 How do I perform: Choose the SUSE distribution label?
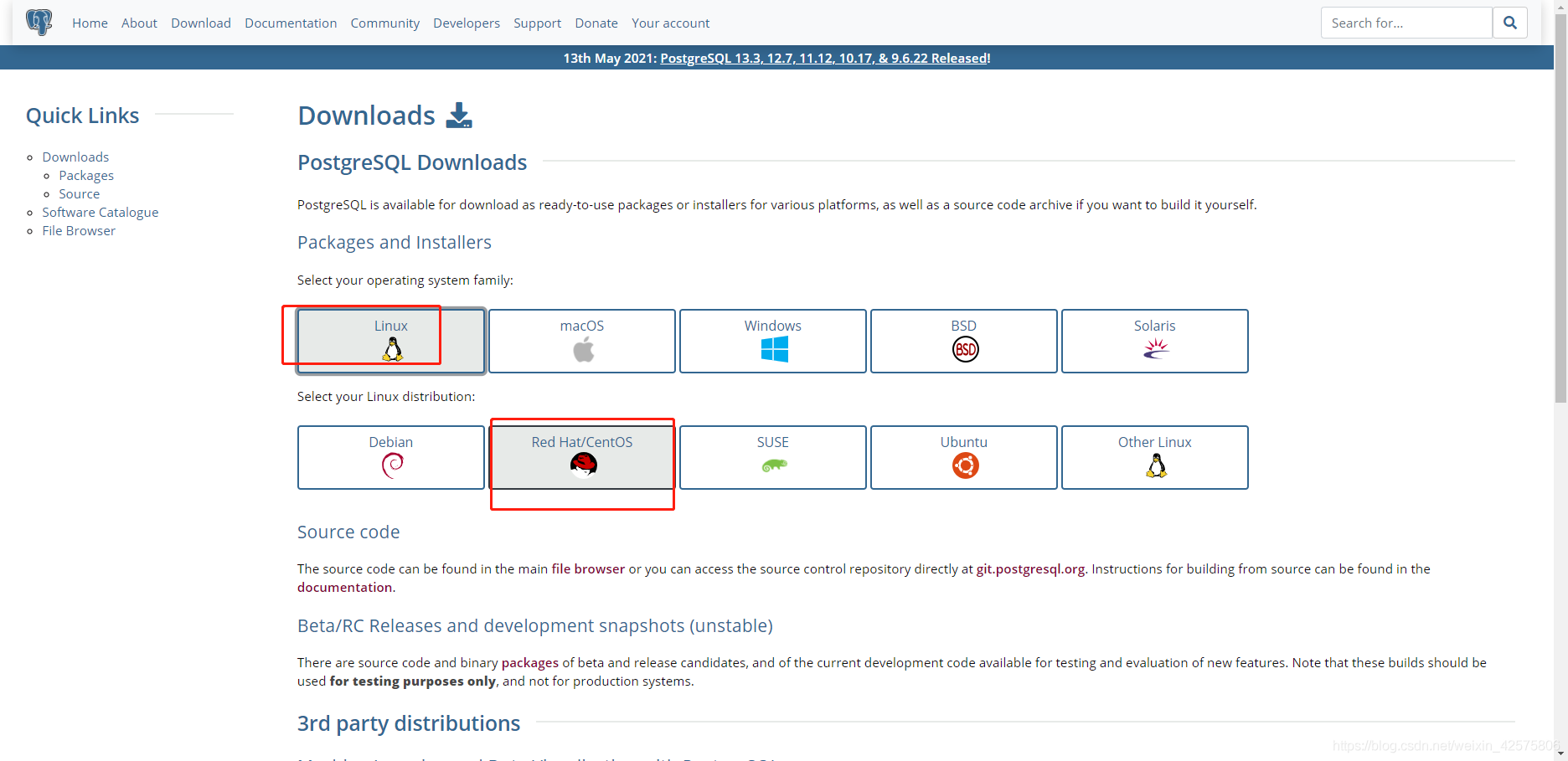(x=773, y=442)
